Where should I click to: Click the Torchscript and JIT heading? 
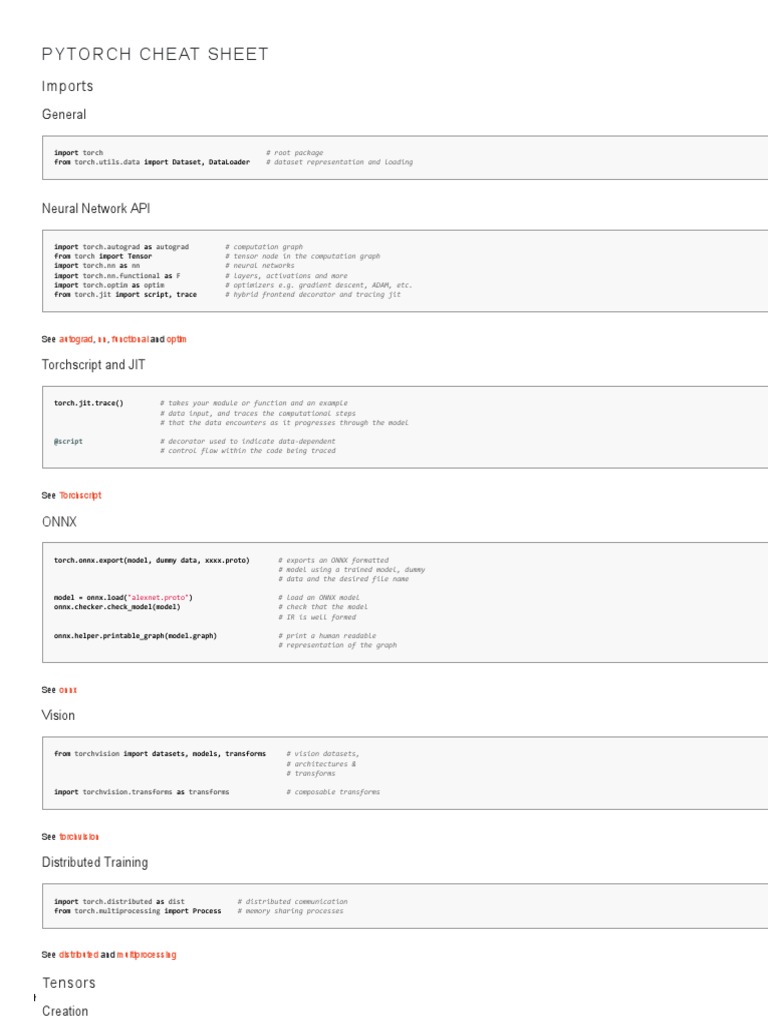point(93,365)
